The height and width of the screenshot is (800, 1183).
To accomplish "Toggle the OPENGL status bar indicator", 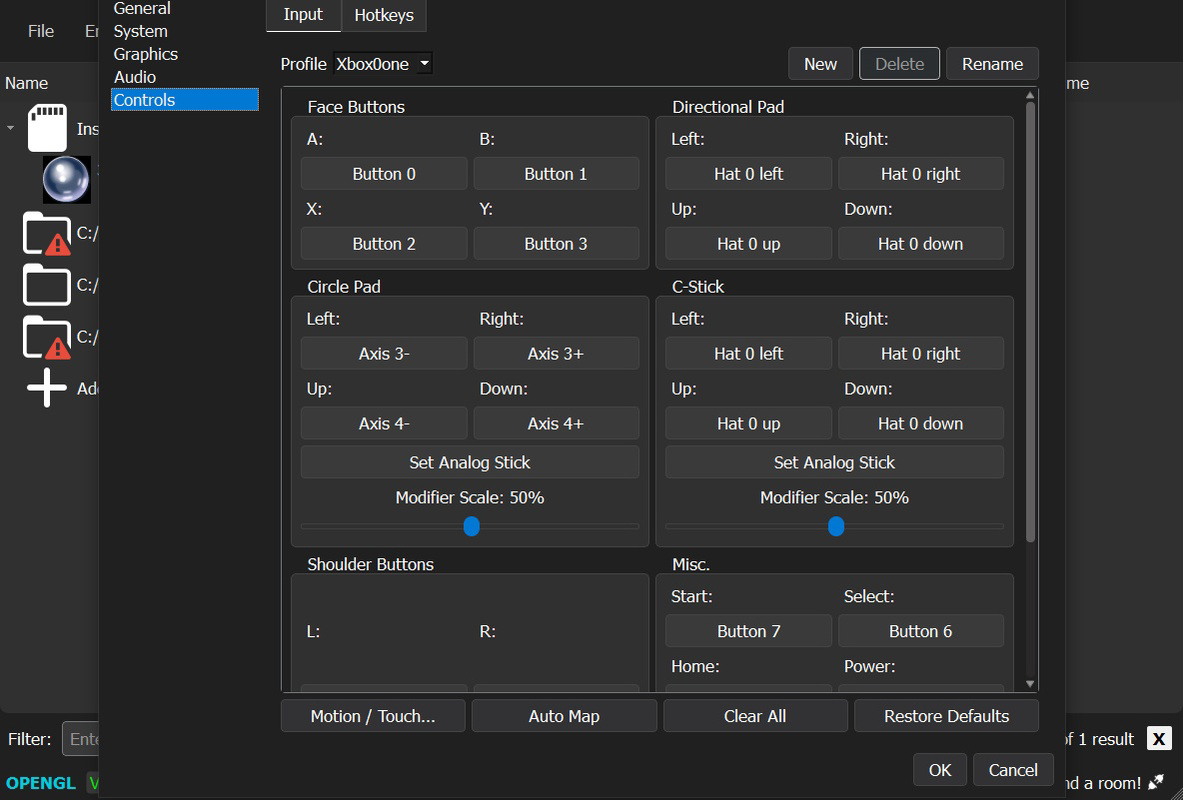I will (41, 783).
